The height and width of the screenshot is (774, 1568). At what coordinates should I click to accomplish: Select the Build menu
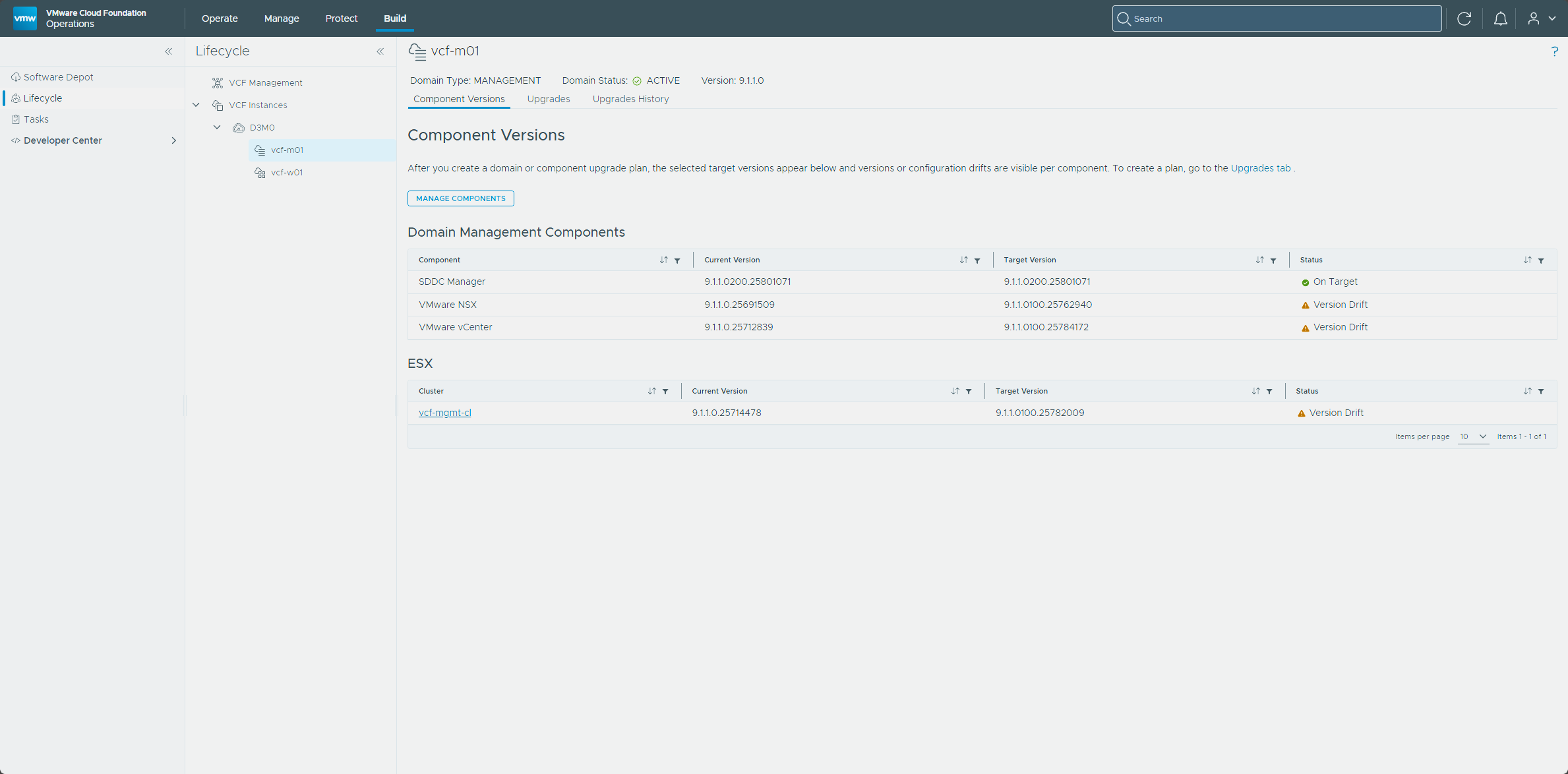pos(395,18)
